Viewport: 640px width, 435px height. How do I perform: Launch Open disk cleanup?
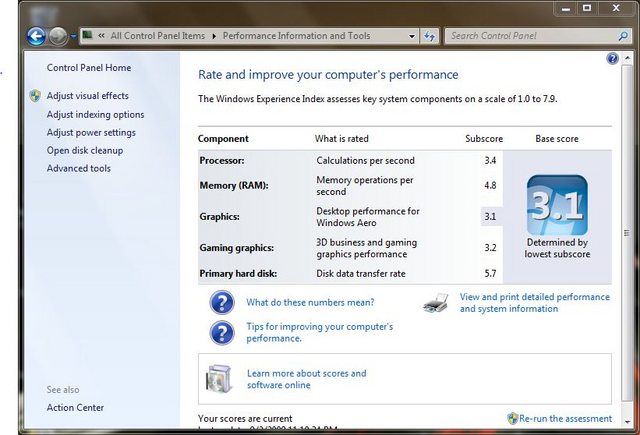point(85,151)
